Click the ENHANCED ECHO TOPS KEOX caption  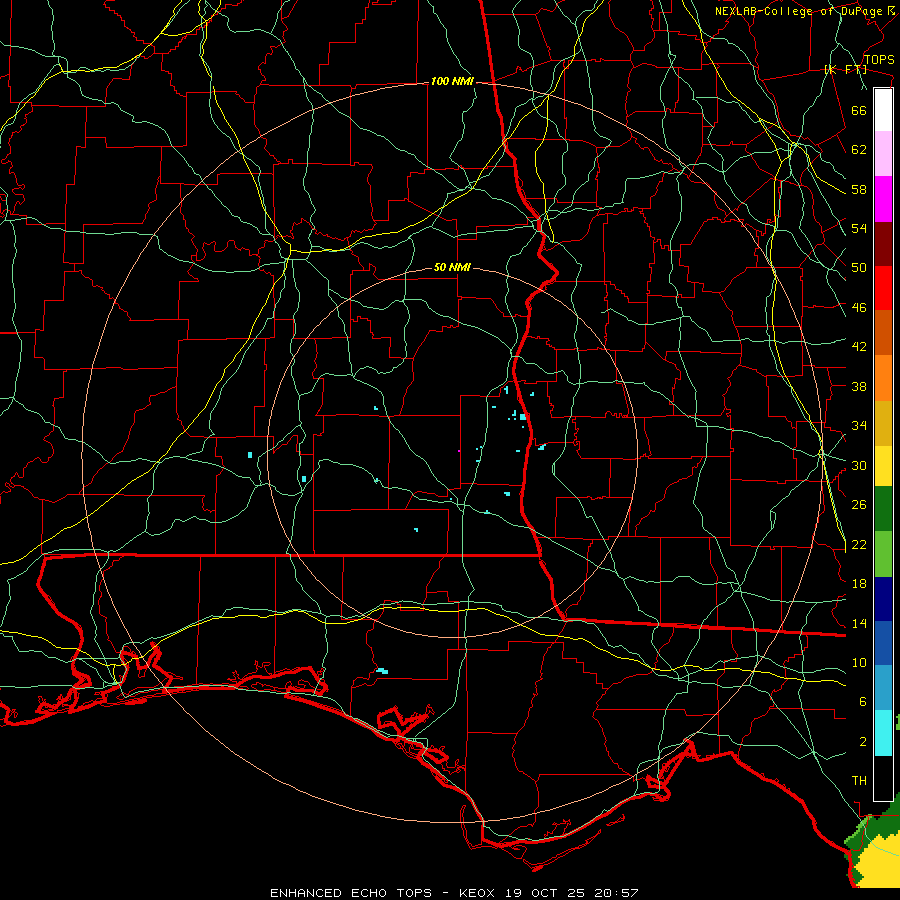click(454, 893)
